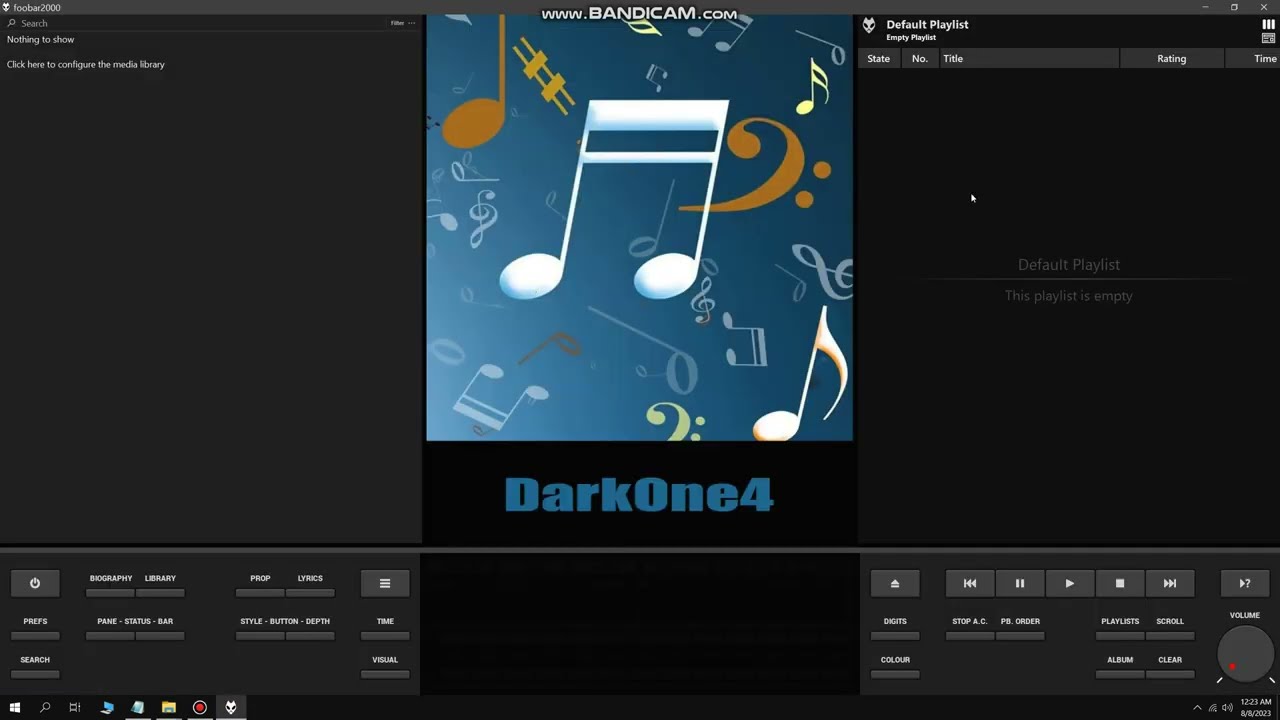
Task: Click the 'Nothing to show' library text
Action: pos(41,39)
